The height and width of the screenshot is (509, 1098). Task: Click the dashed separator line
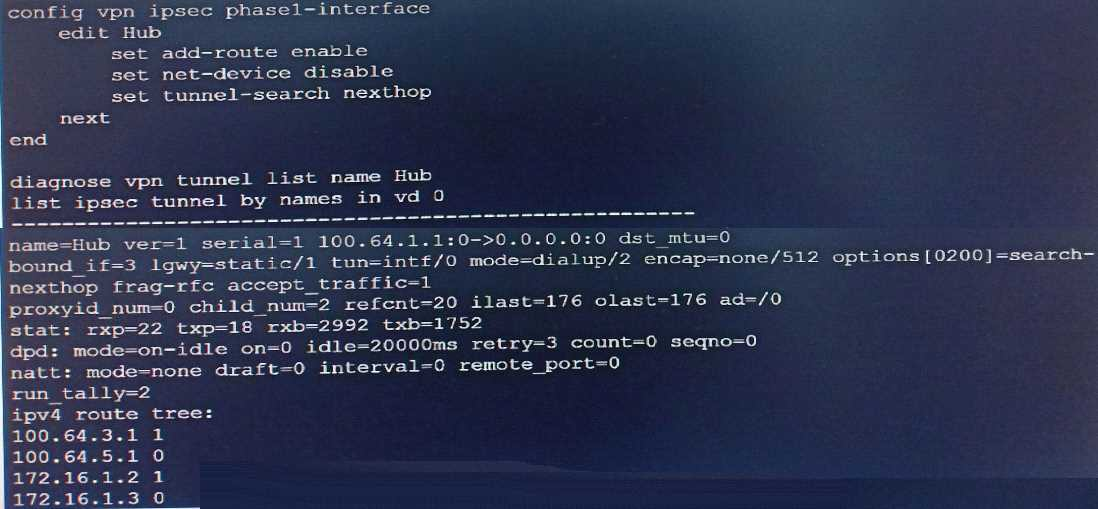tap(352, 214)
